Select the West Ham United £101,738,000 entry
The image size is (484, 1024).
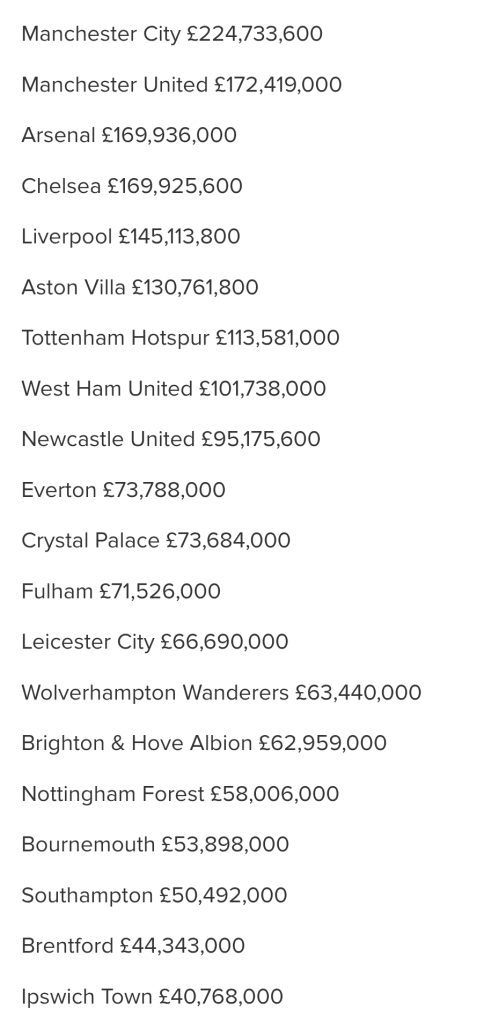coord(174,389)
